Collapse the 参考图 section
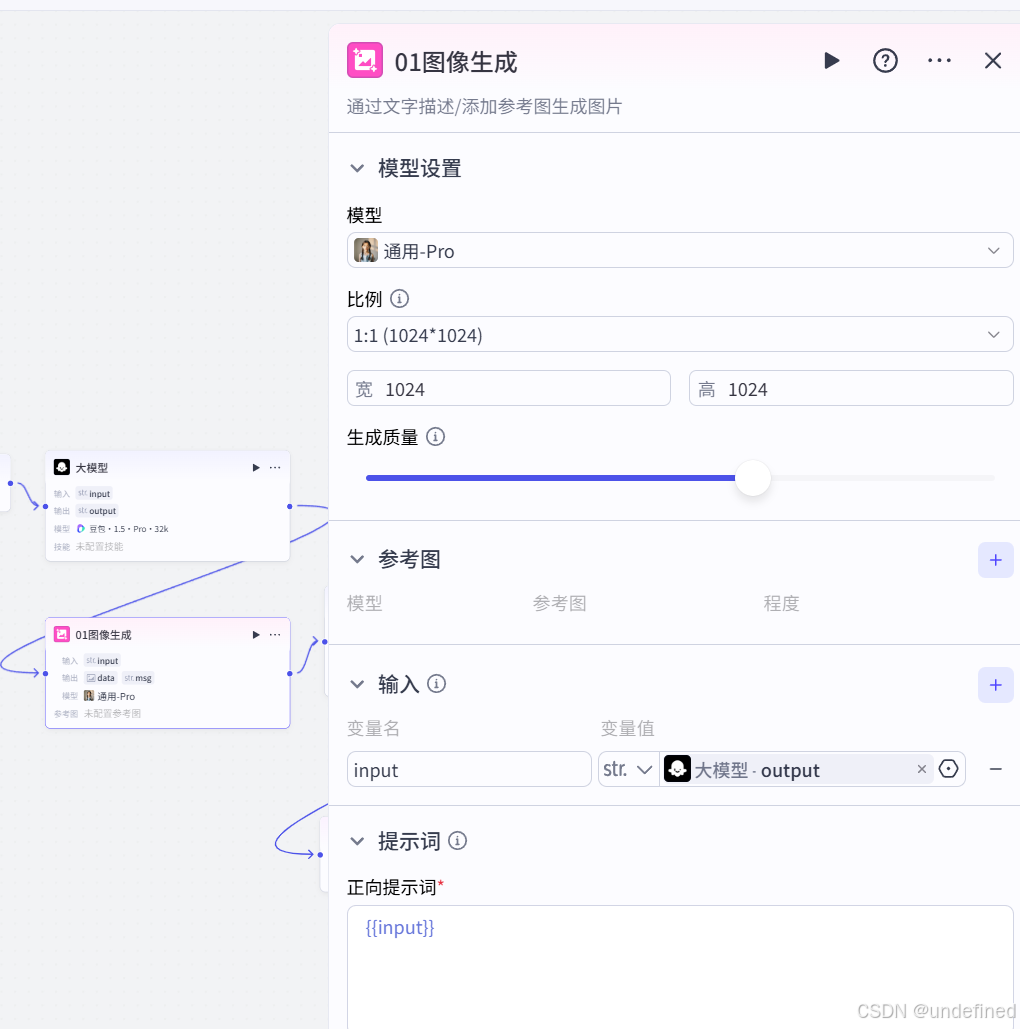The height and width of the screenshot is (1029, 1020). [x=357, y=560]
